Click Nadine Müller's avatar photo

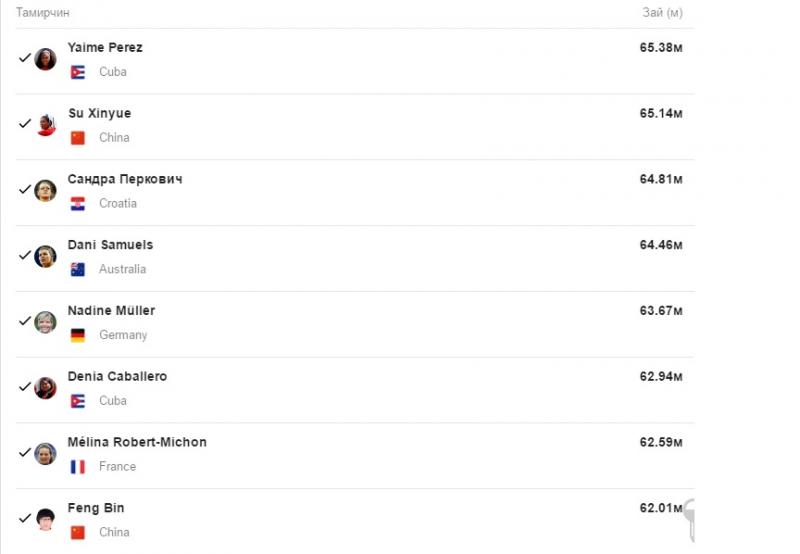coord(45,322)
